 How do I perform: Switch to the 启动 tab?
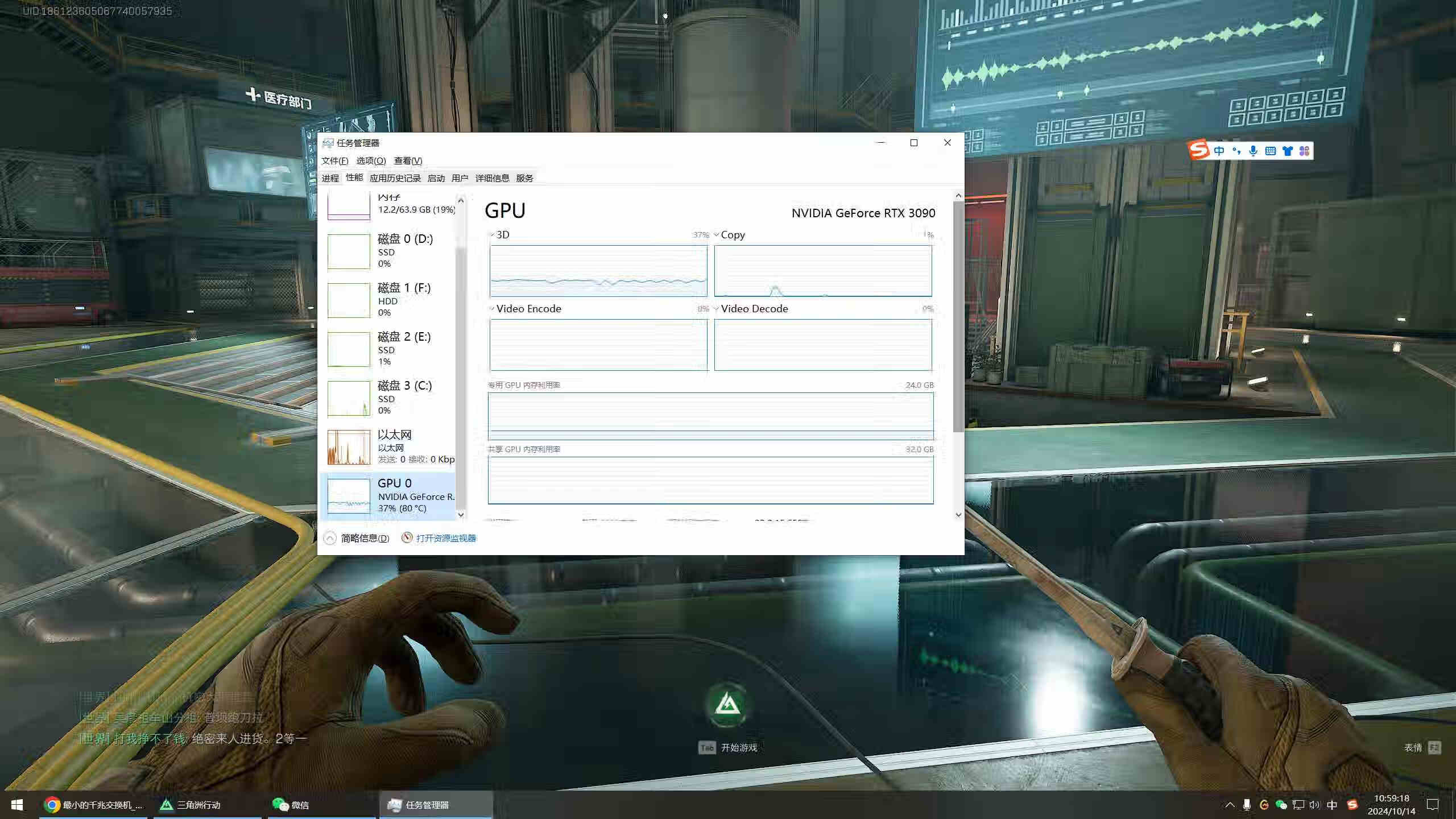click(436, 178)
